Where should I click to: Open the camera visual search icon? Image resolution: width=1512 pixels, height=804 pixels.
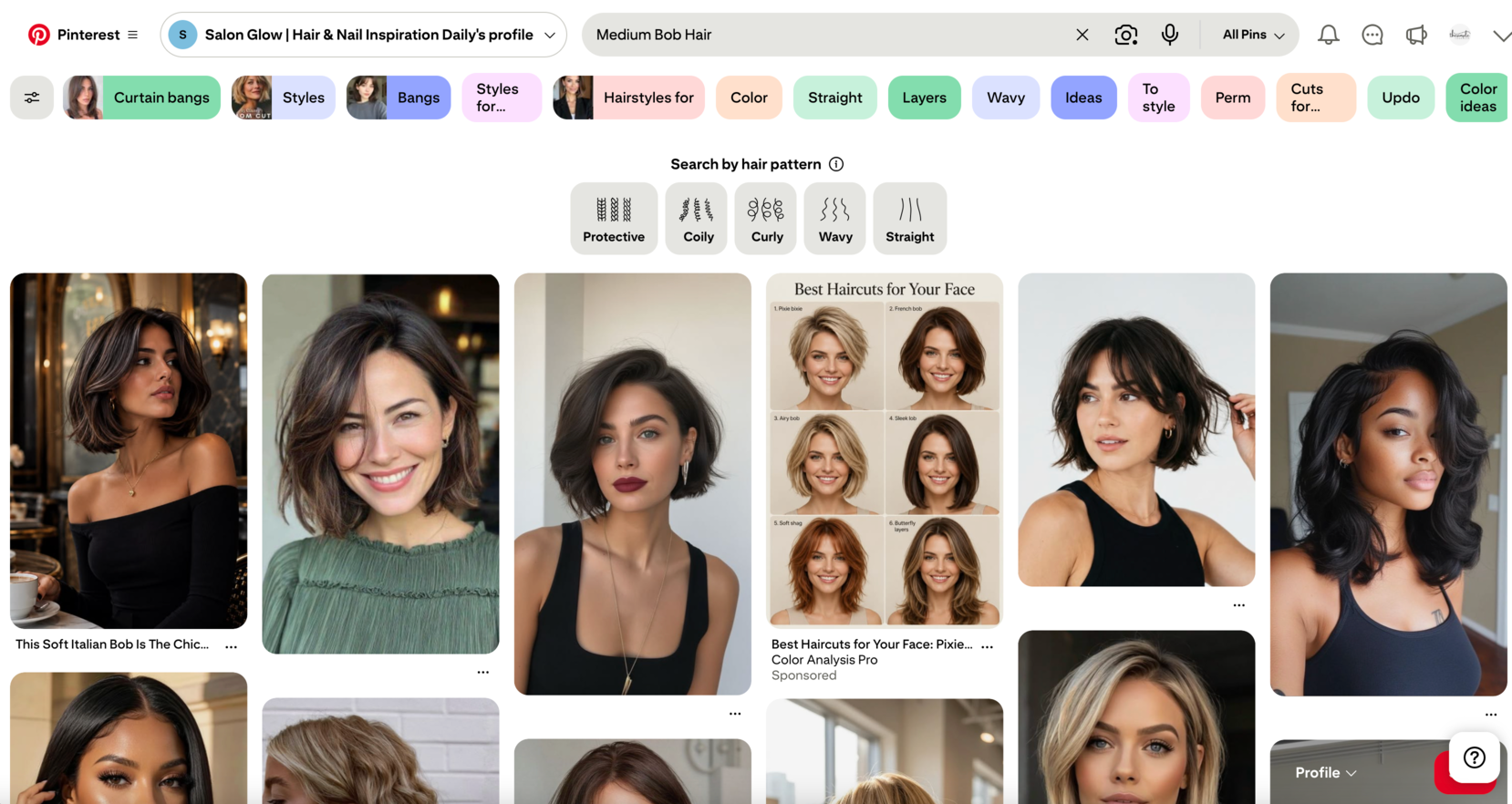click(x=1126, y=35)
